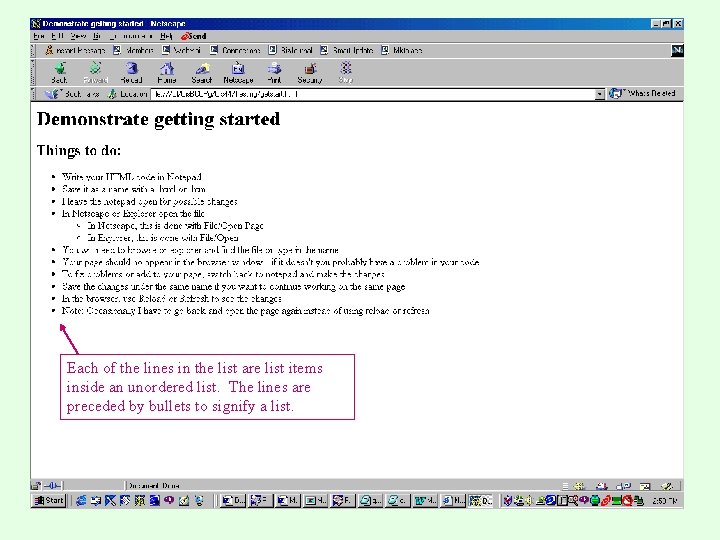The height and width of the screenshot is (540, 720).
Task: Collapse the Navigation toolbar using its grip
Action: pos(33,73)
